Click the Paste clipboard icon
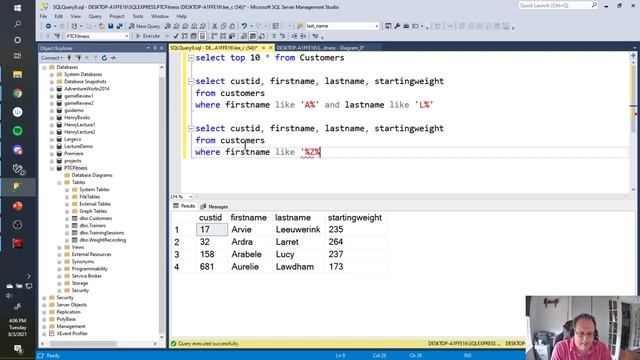This screenshot has height=360, width=640. tap(232, 26)
